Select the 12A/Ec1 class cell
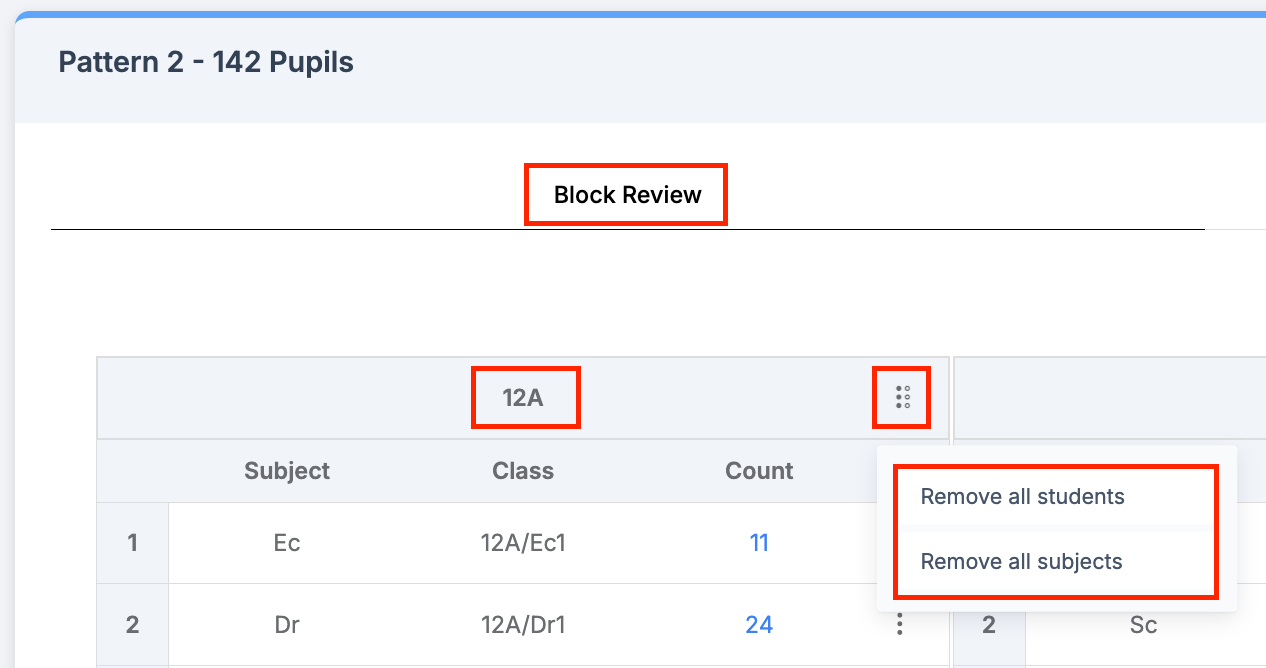 point(522,542)
